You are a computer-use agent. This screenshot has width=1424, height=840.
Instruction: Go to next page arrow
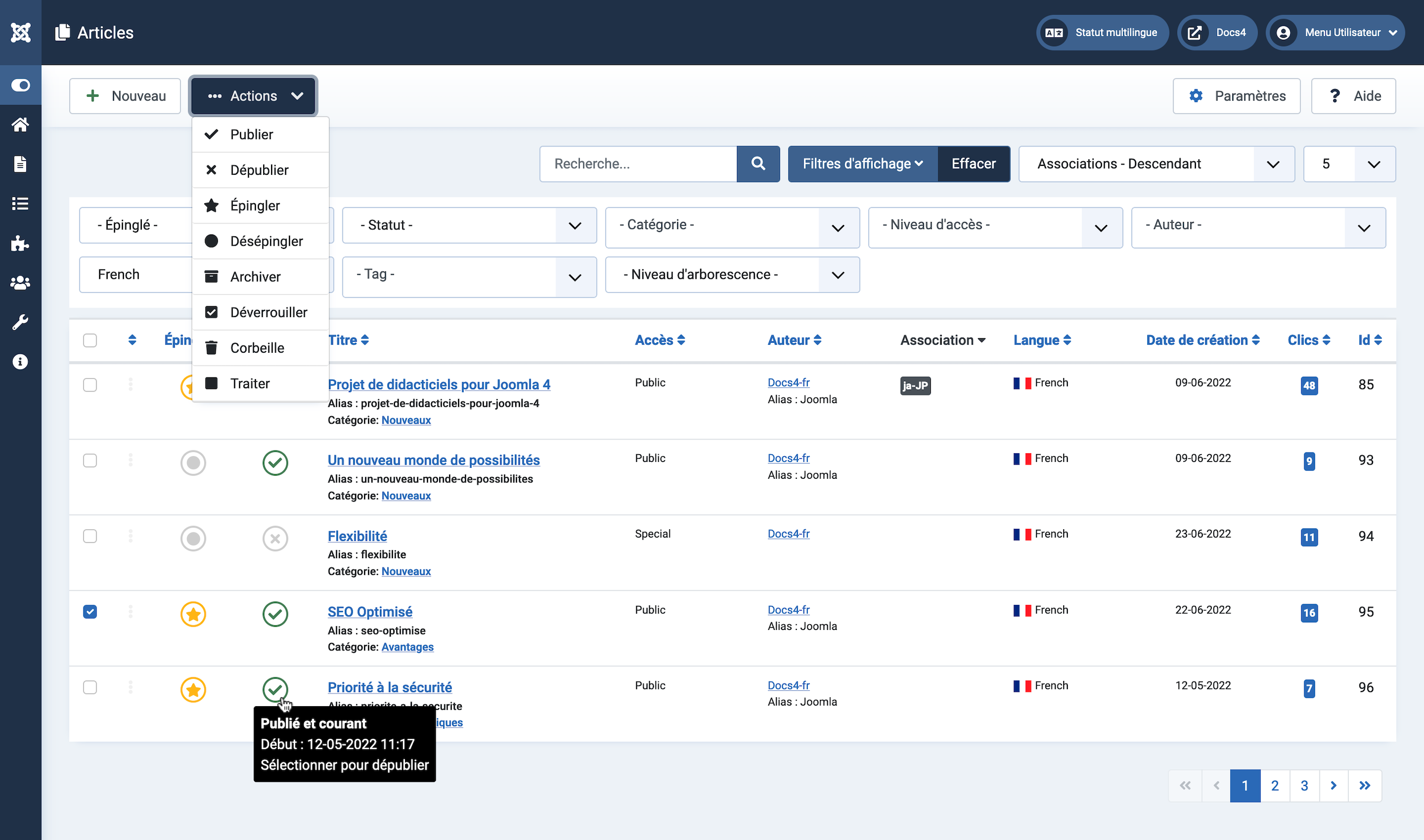pyautogui.click(x=1334, y=785)
